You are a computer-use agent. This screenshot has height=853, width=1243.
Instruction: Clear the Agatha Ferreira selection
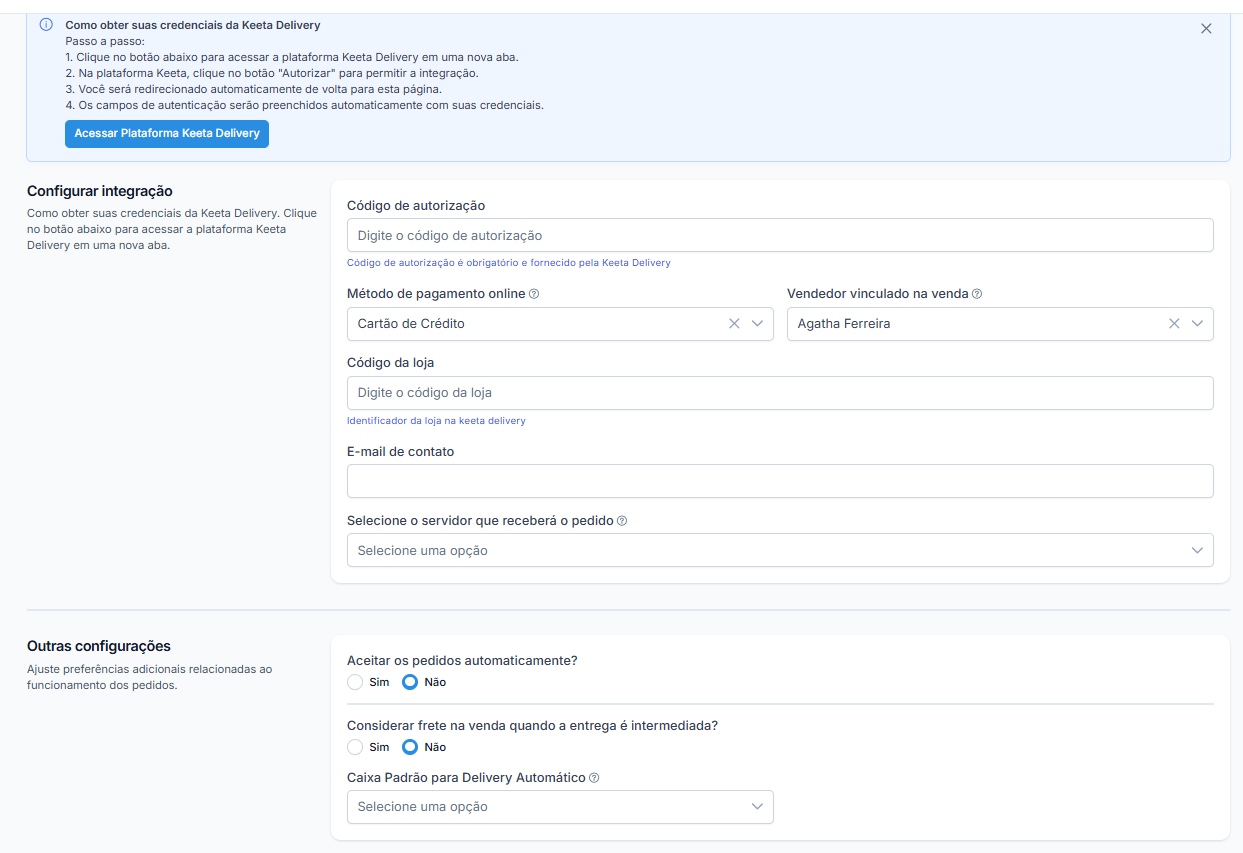(1174, 324)
